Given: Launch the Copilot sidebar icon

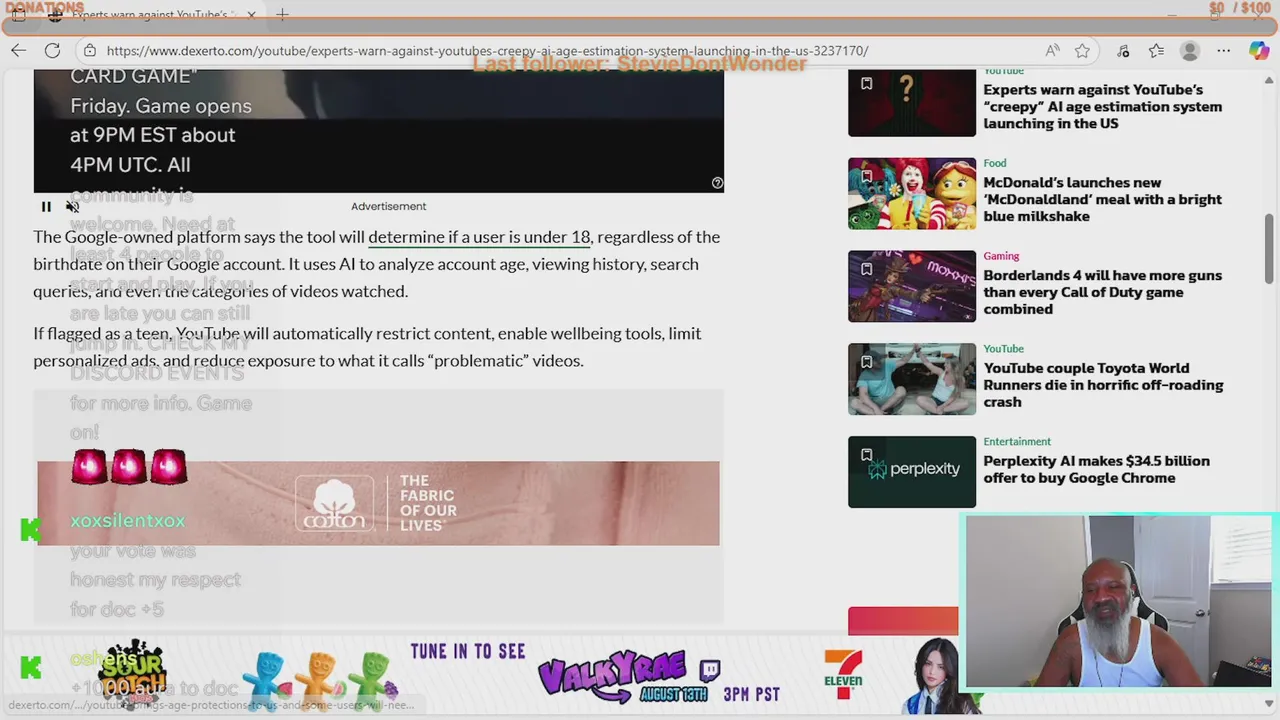Looking at the screenshot, I should click(1258, 50).
